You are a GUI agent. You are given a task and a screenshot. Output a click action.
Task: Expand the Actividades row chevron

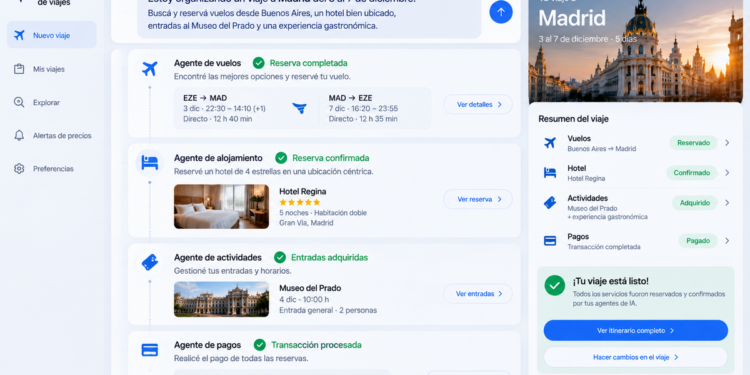pyautogui.click(x=727, y=203)
